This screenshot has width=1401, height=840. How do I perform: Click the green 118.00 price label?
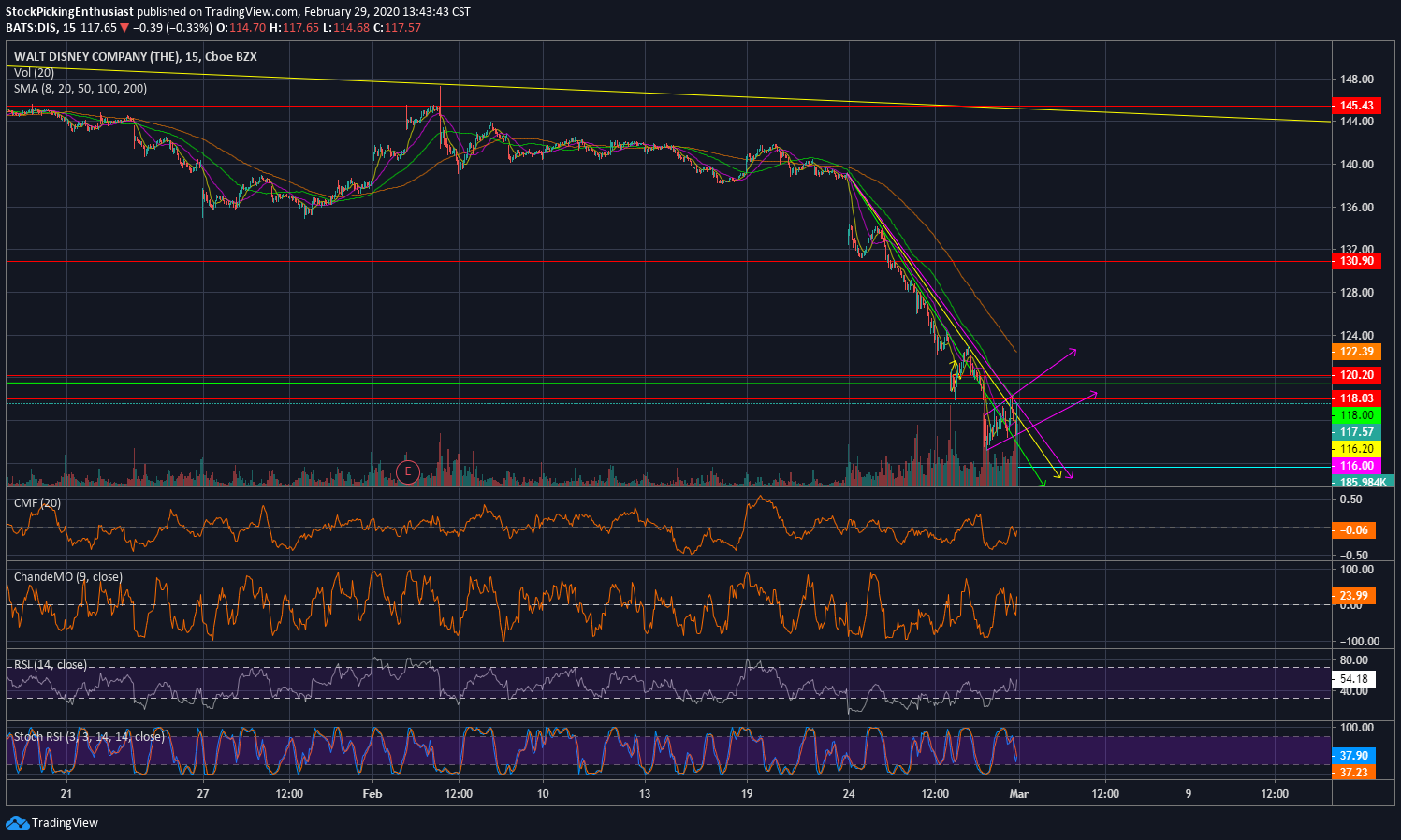click(x=1356, y=415)
